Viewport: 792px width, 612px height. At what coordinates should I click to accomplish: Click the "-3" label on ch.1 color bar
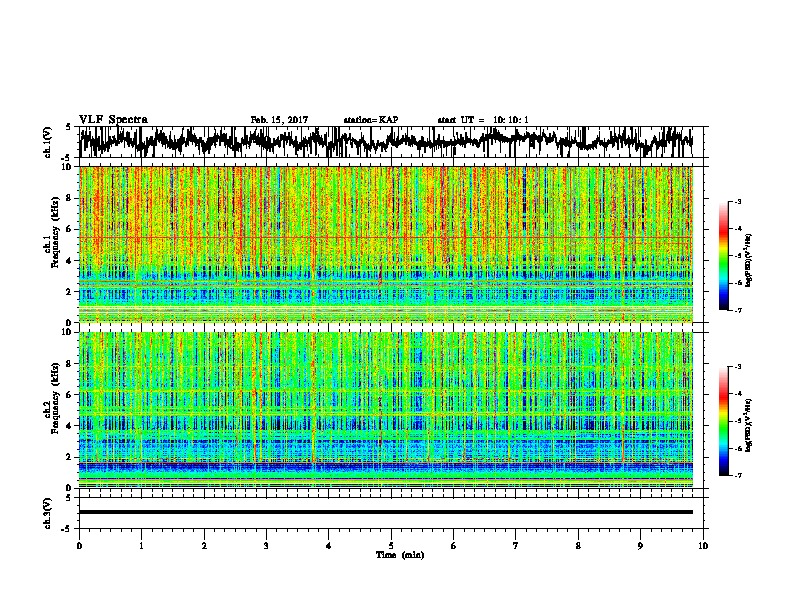tap(738, 201)
